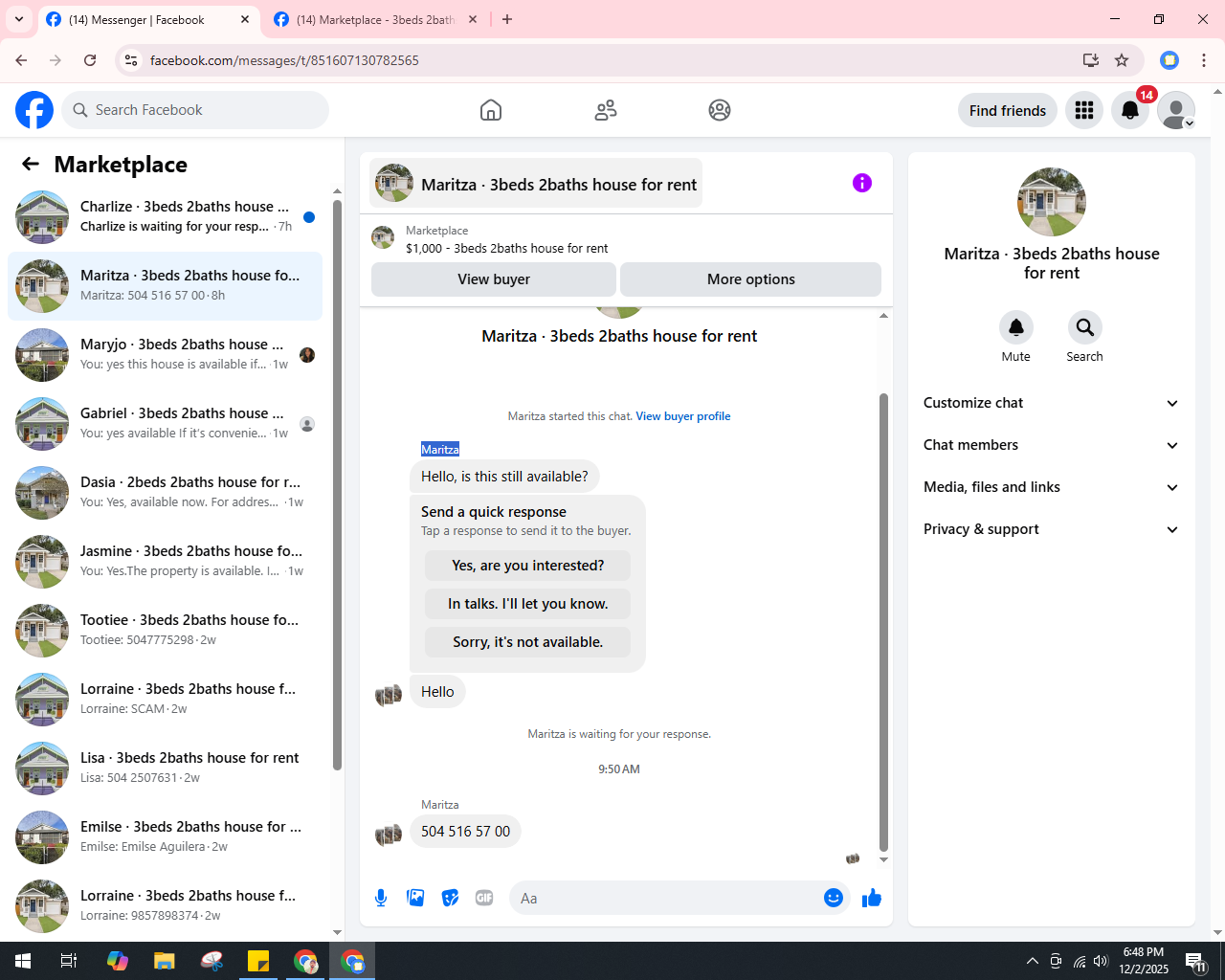Click the Find friends button
The image size is (1225, 980).
coord(1008,110)
